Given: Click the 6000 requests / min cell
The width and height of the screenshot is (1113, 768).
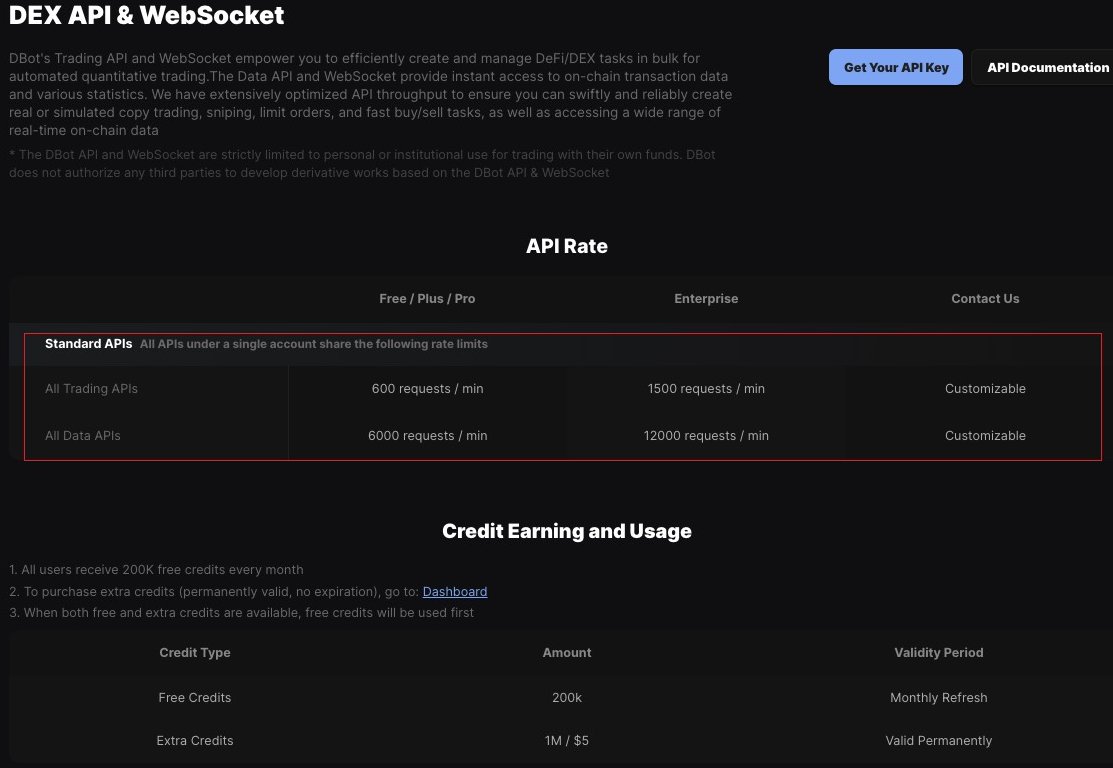Looking at the screenshot, I should pyautogui.click(x=427, y=435).
